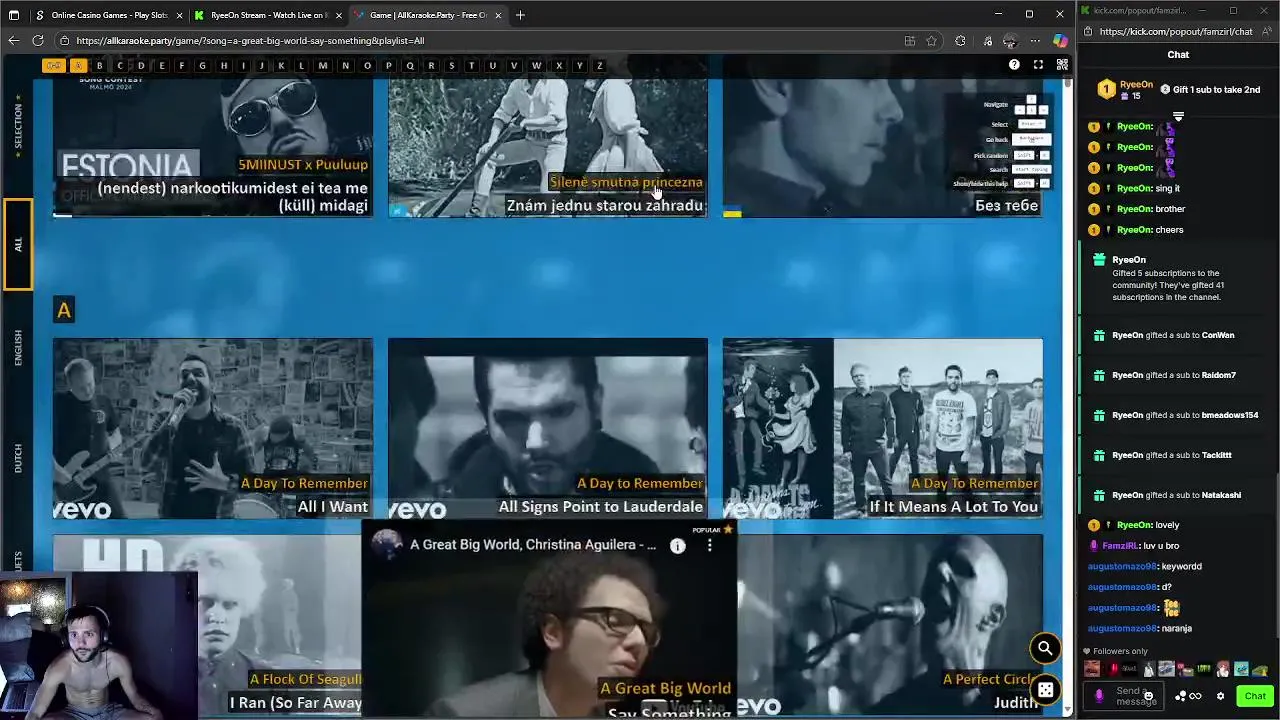
Task: Bookmark page with the star icon
Action: tap(932, 41)
